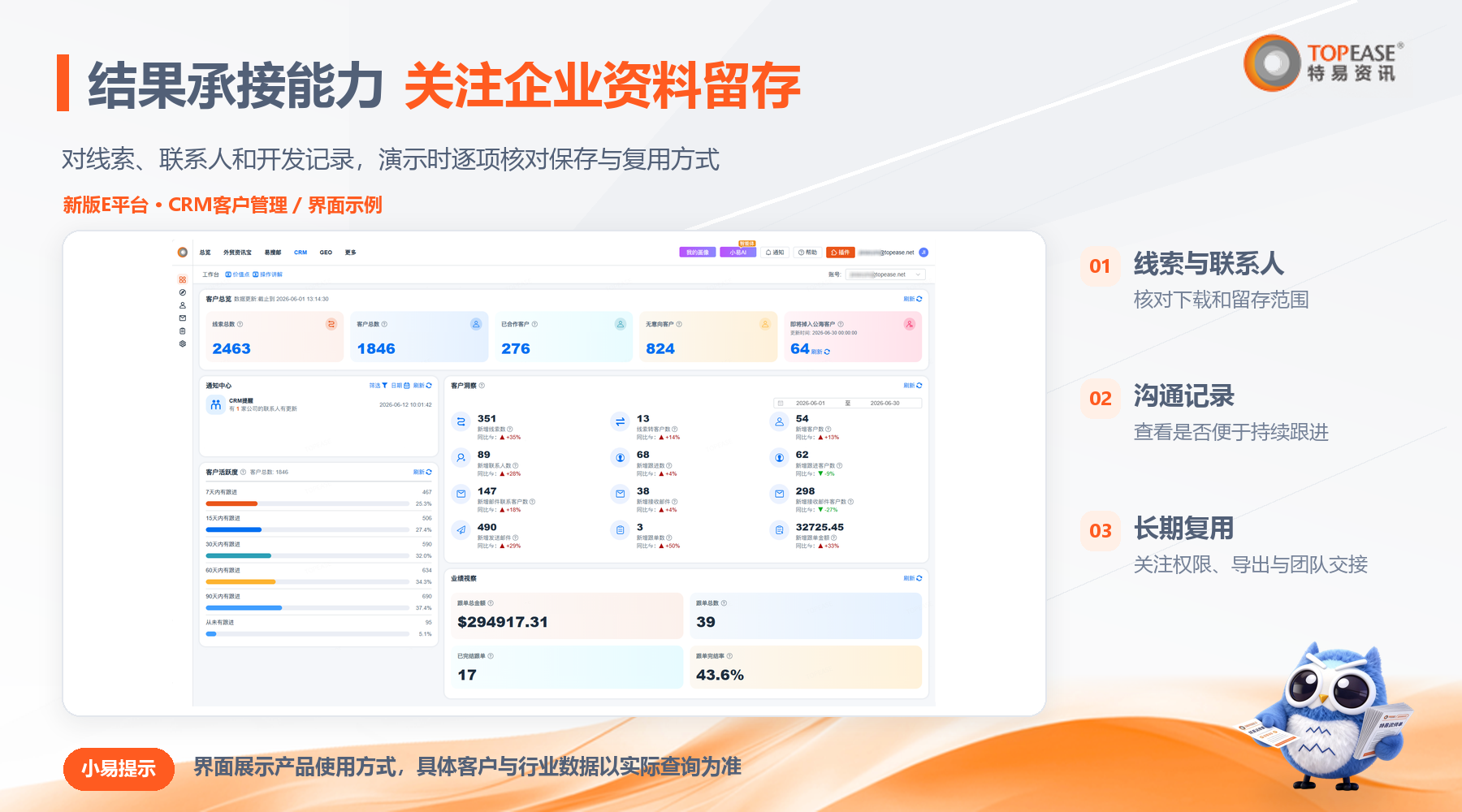The height and width of the screenshot is (812, 1462).
Task: Open the 总览 tab
Action: pos(205,253)
